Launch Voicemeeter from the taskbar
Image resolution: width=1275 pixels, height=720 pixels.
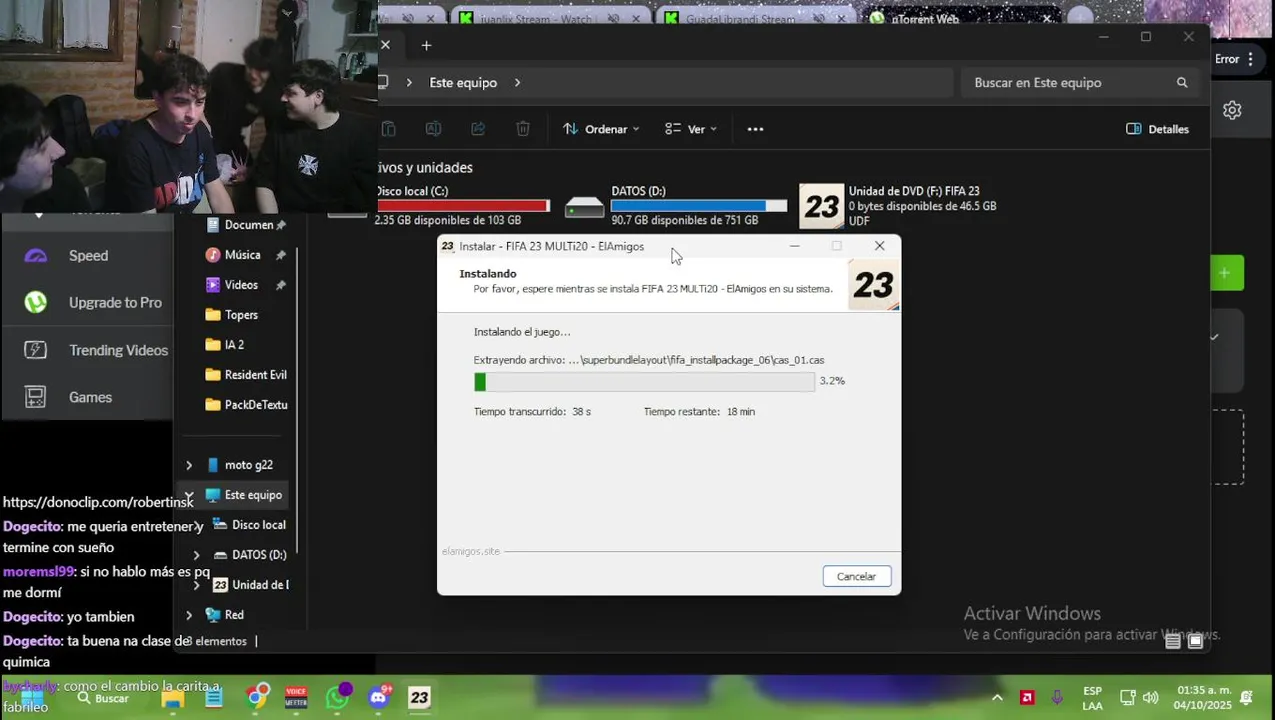pyautogui.click(x=297, y=697)
